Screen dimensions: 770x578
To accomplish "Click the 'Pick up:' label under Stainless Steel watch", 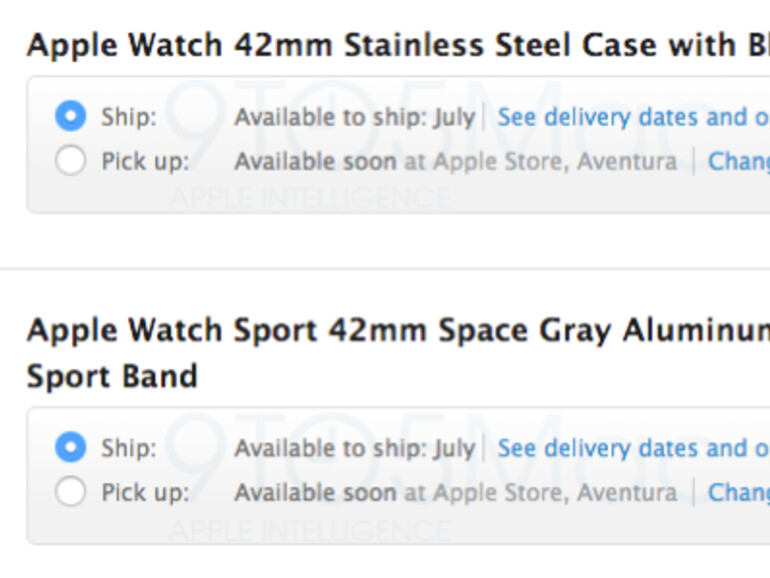I will pos(145,161).
